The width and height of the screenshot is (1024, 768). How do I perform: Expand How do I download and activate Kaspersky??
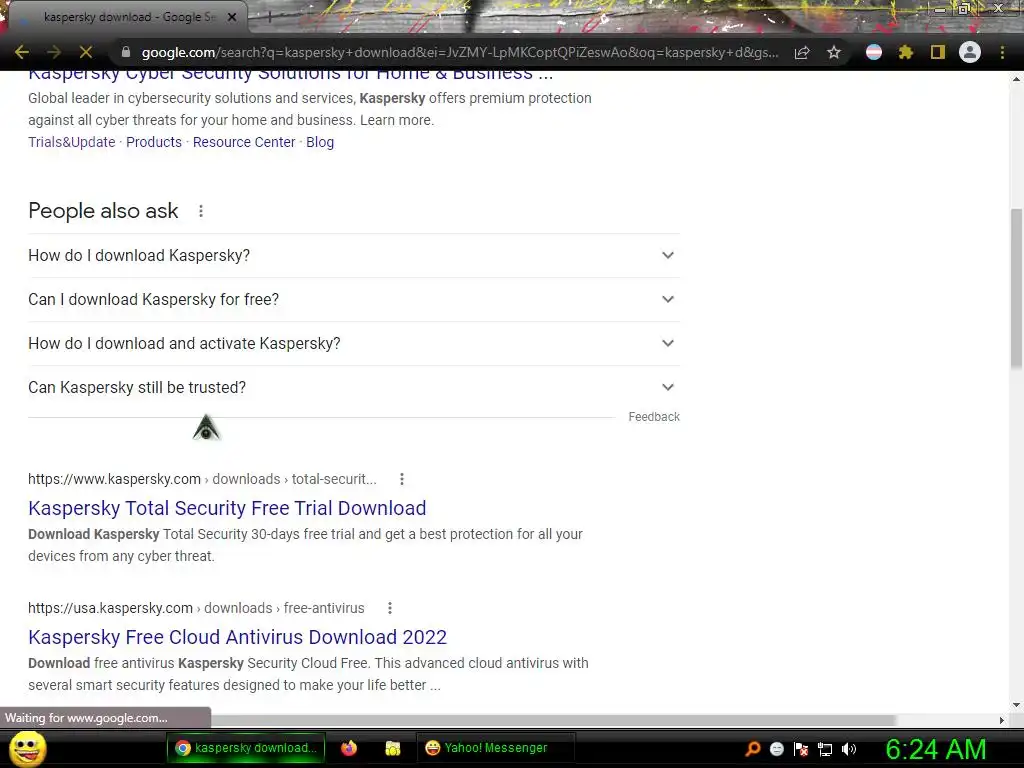pos(354,344)
